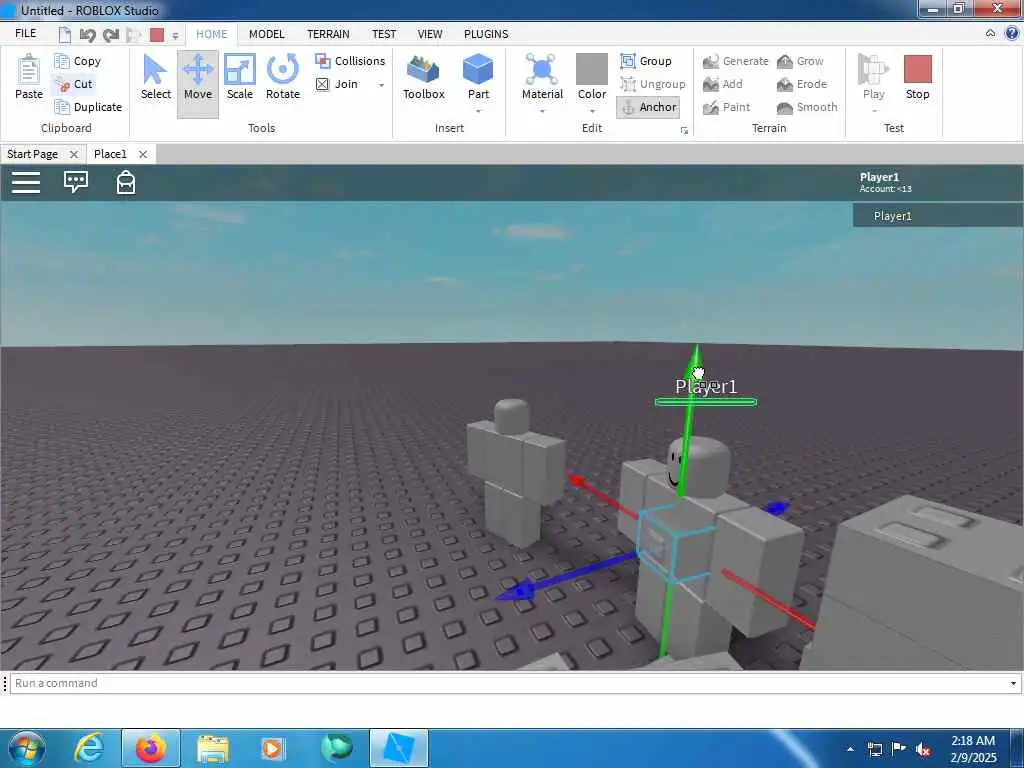
Task: Generate terrain
Action: tap(736, 61)
